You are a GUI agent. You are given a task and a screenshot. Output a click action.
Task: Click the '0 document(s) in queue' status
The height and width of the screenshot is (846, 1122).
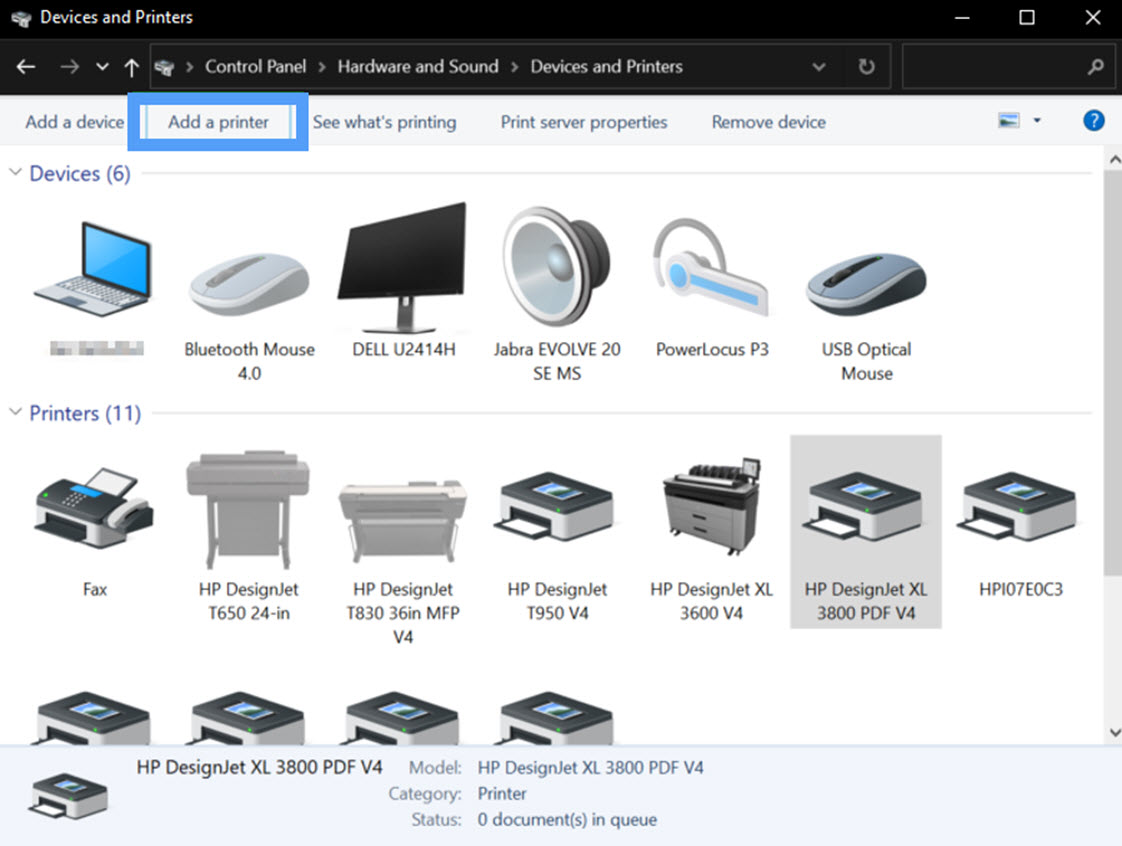tap(567, 820)
